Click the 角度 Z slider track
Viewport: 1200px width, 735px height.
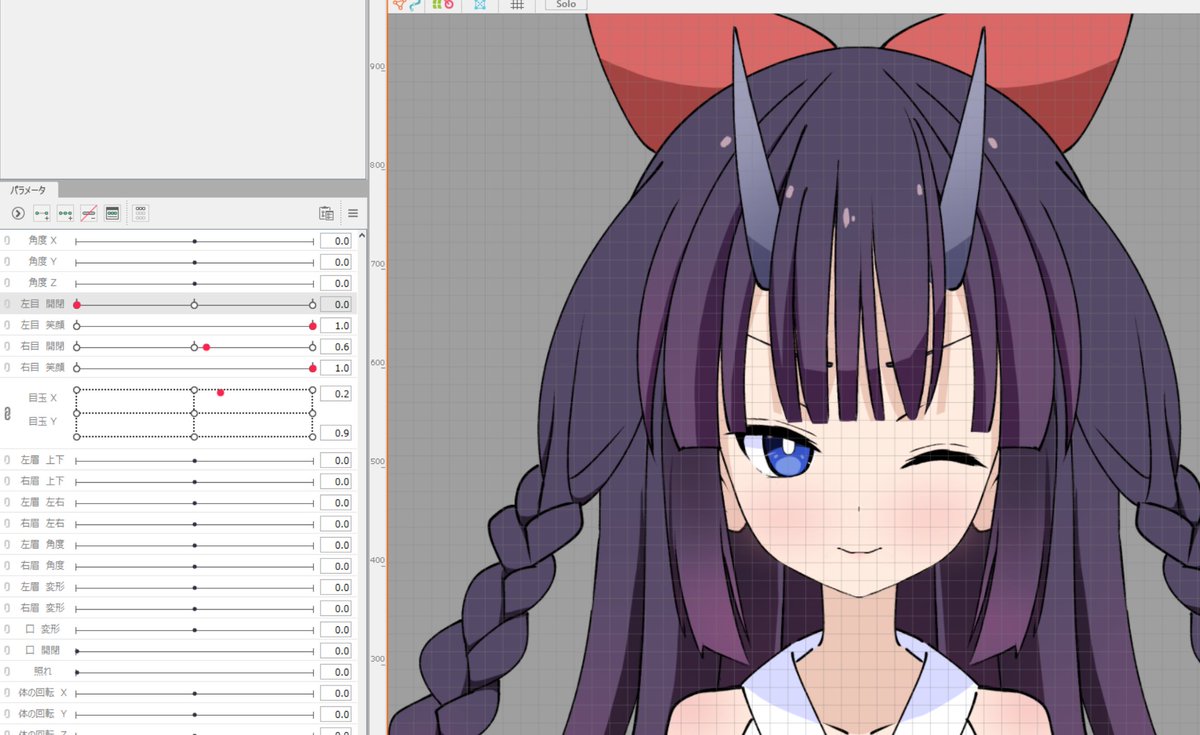pos(194,283)
